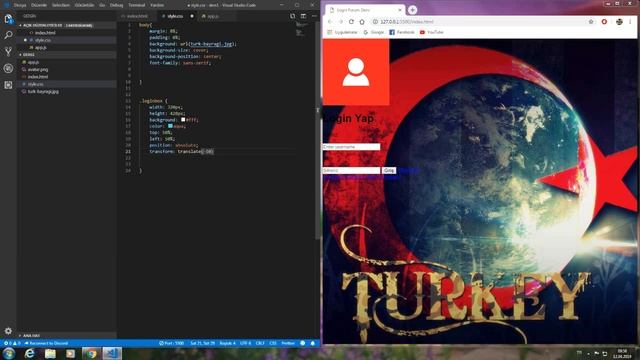Image resolution: width=640 pixels, height=360 pixels.
Task: Bookmark this page with the star icon
Action: [591, 22]
